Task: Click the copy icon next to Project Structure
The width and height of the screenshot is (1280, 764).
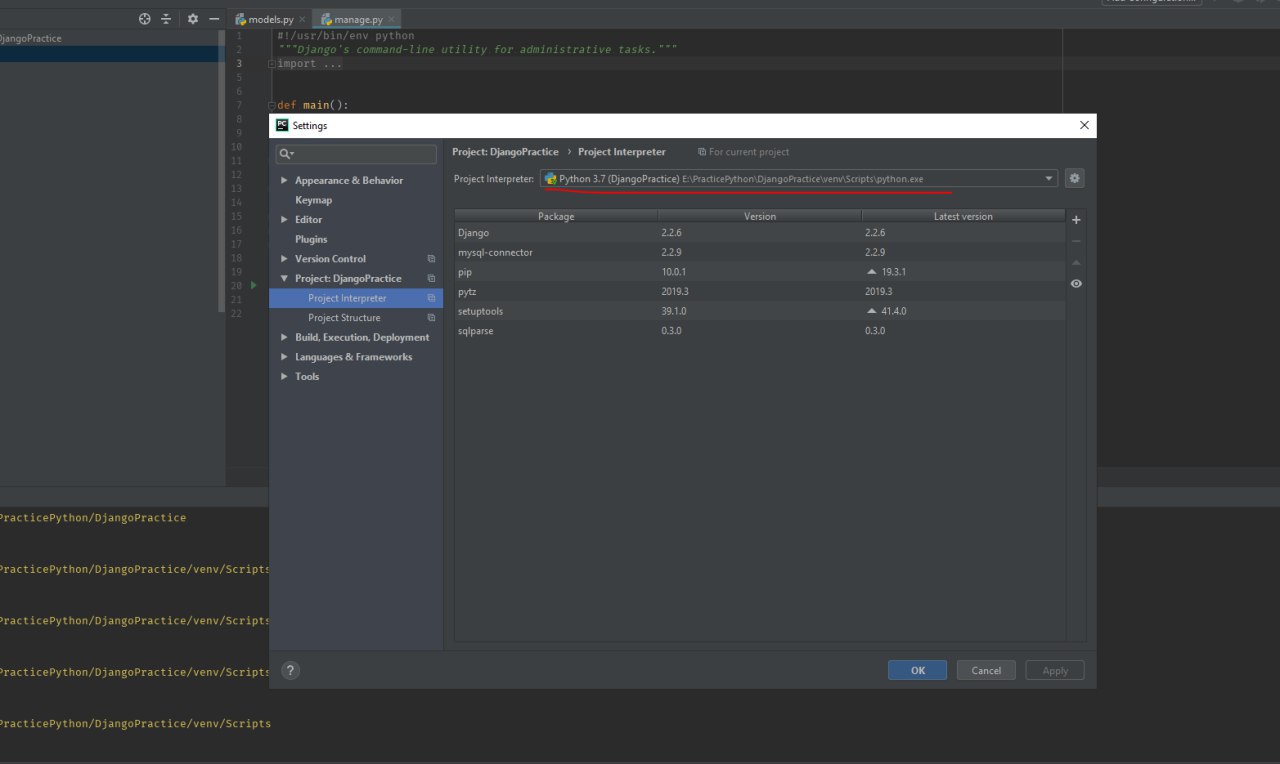Action: pyautogui.click(x=431, y=318)
